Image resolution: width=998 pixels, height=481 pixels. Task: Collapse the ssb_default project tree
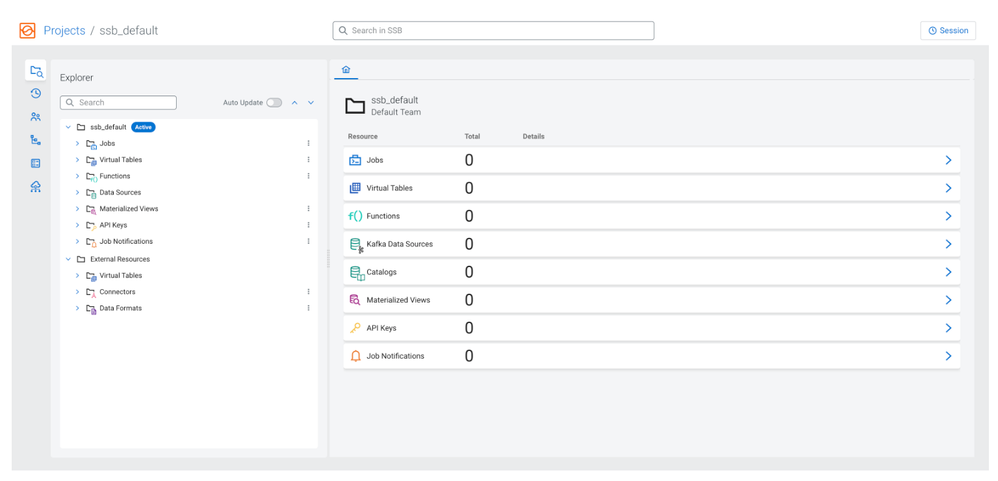coord(68,128)
